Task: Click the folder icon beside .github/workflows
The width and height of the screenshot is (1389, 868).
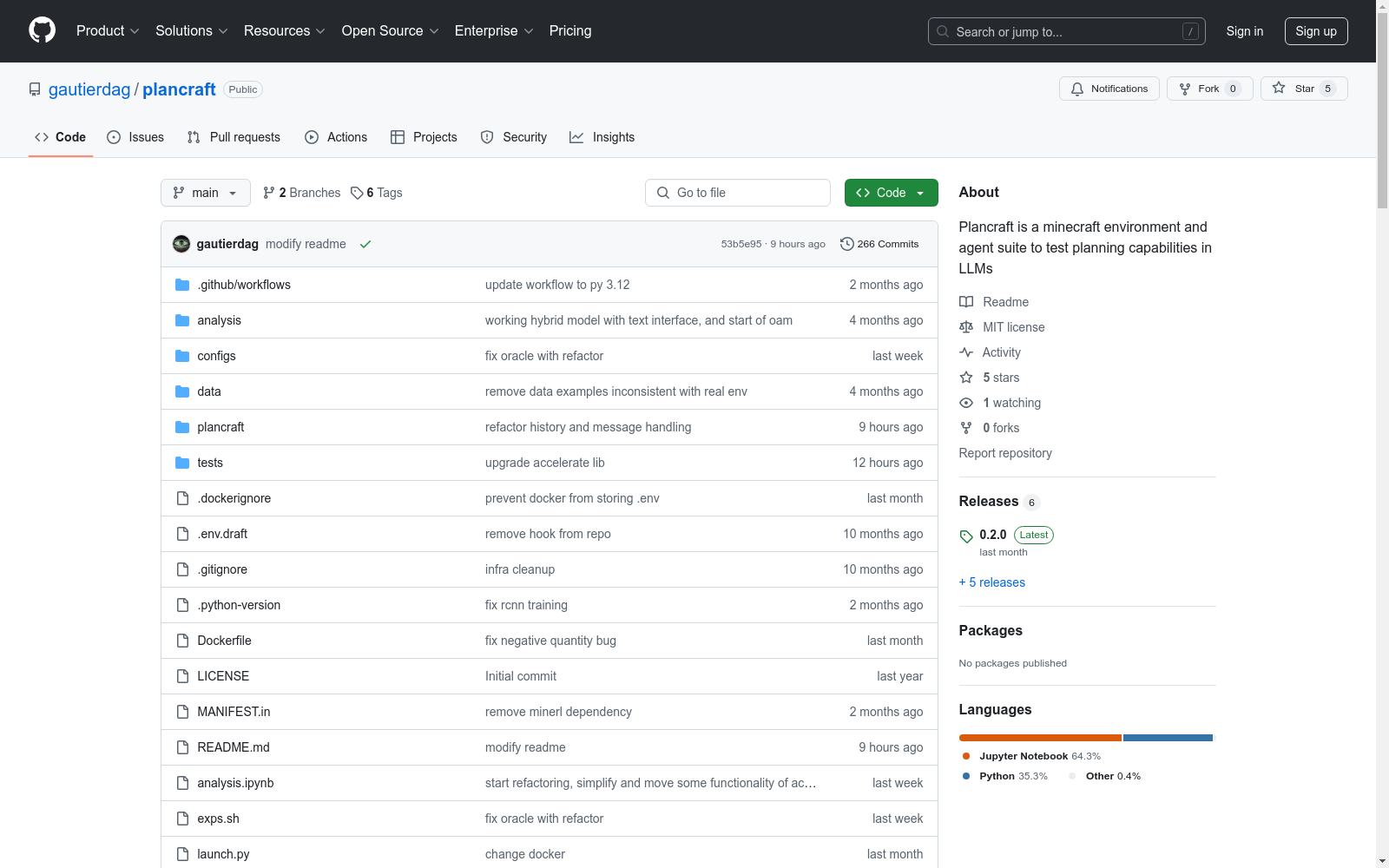Action: click(182, 285)
